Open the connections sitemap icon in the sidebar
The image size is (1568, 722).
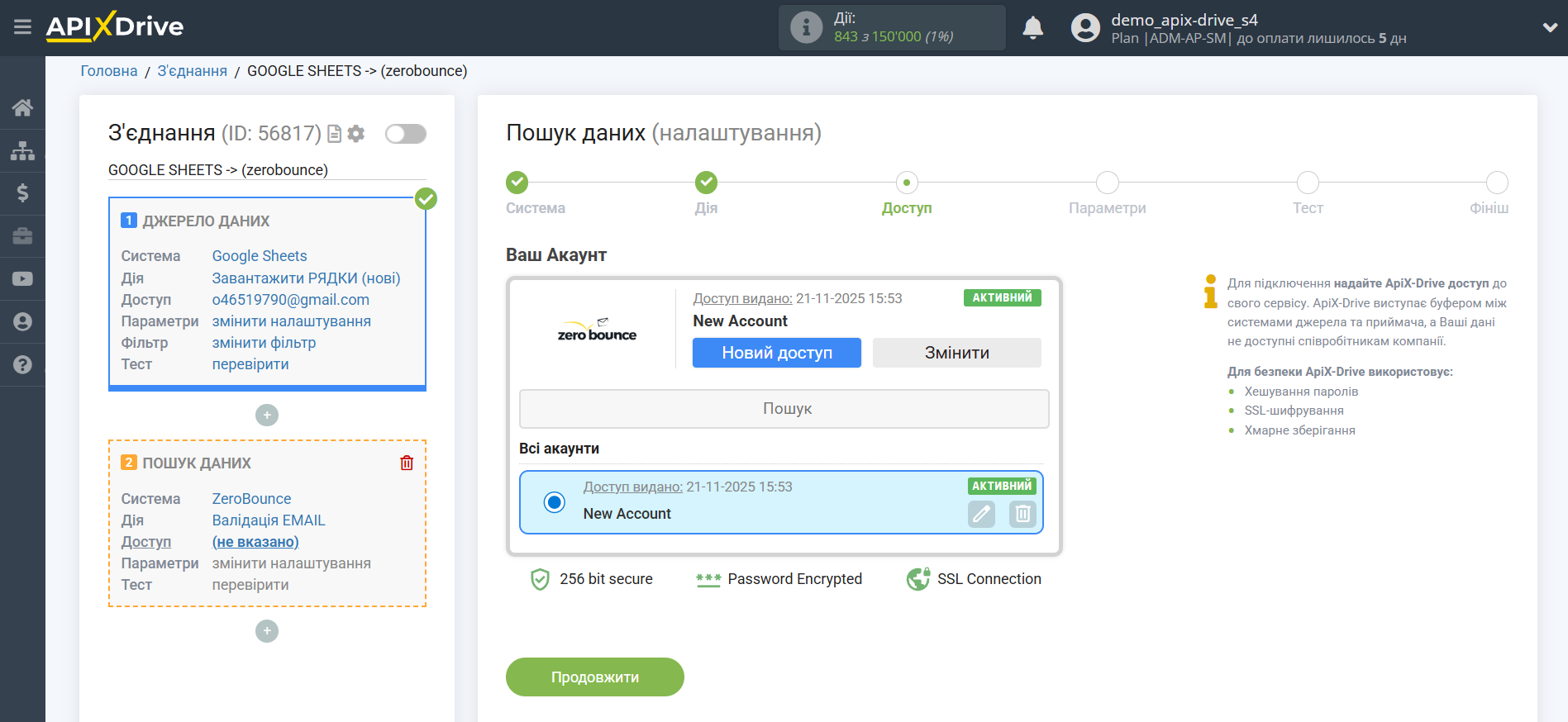[x=22, y=150]
